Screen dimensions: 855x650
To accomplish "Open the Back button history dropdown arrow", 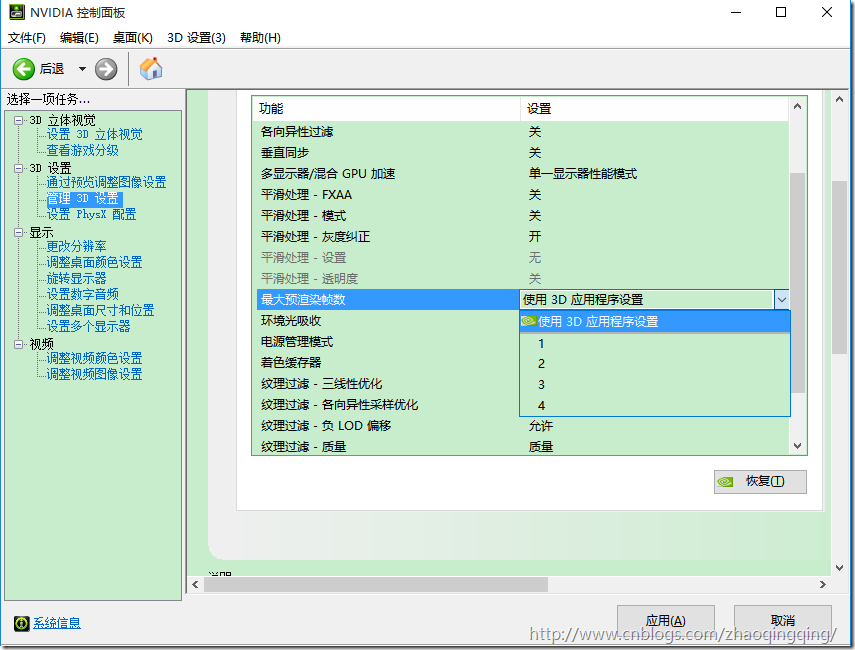I will click(82, 69).
